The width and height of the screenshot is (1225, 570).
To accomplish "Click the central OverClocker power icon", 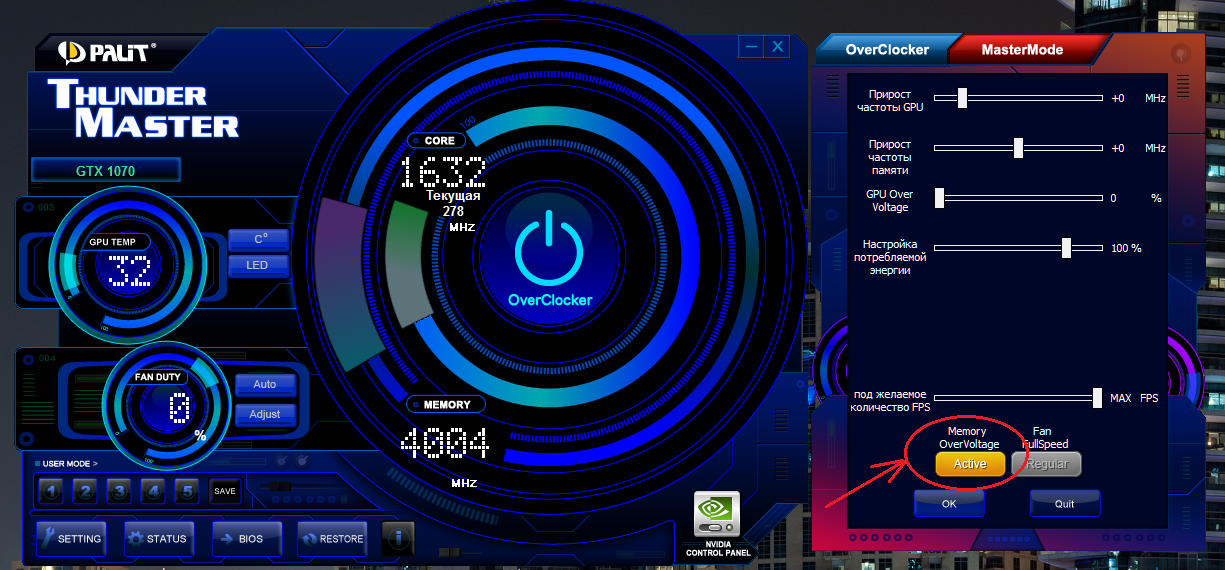I will click(x=548, y=249).
